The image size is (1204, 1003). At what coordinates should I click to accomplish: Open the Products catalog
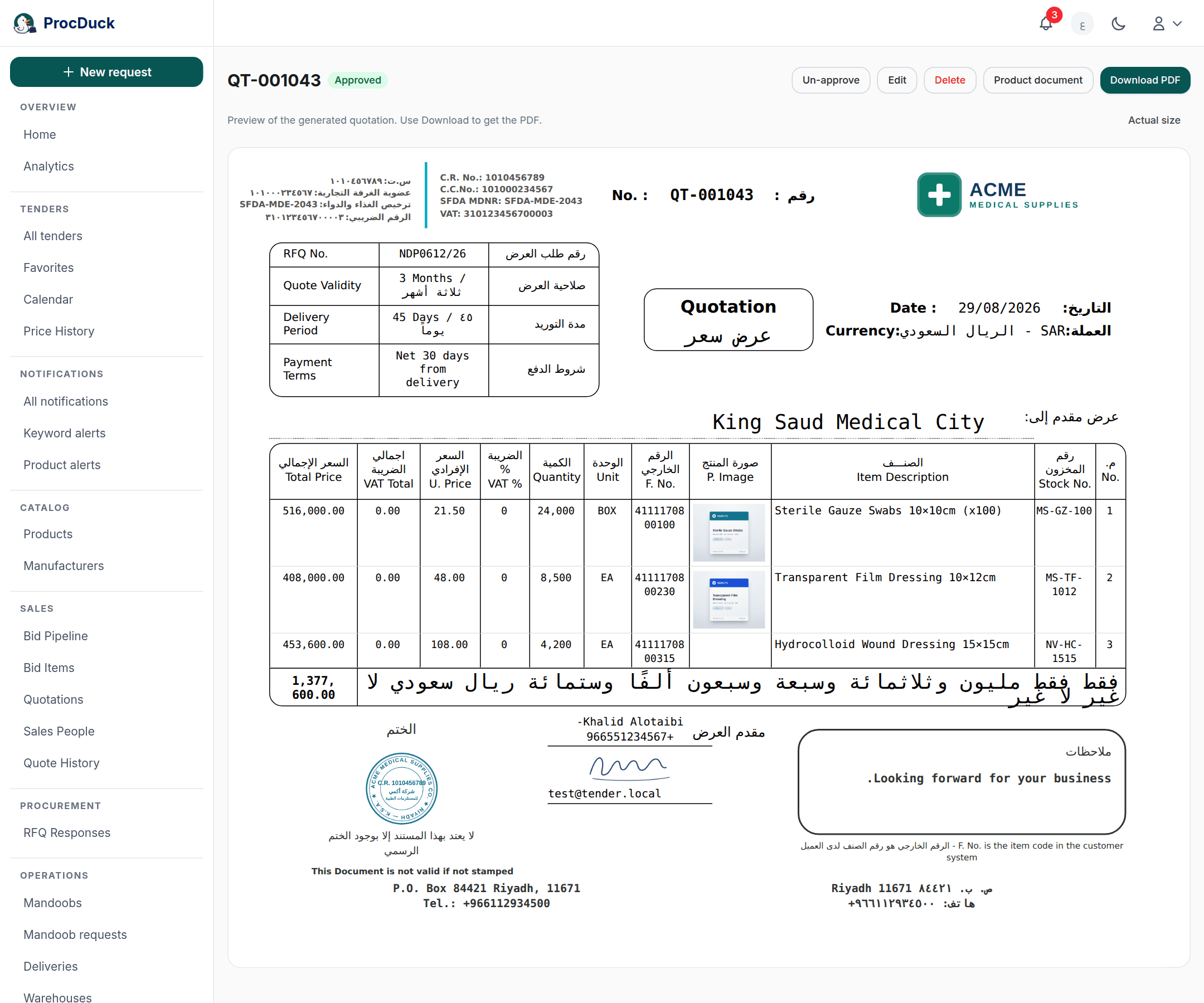tap(48, 534)
